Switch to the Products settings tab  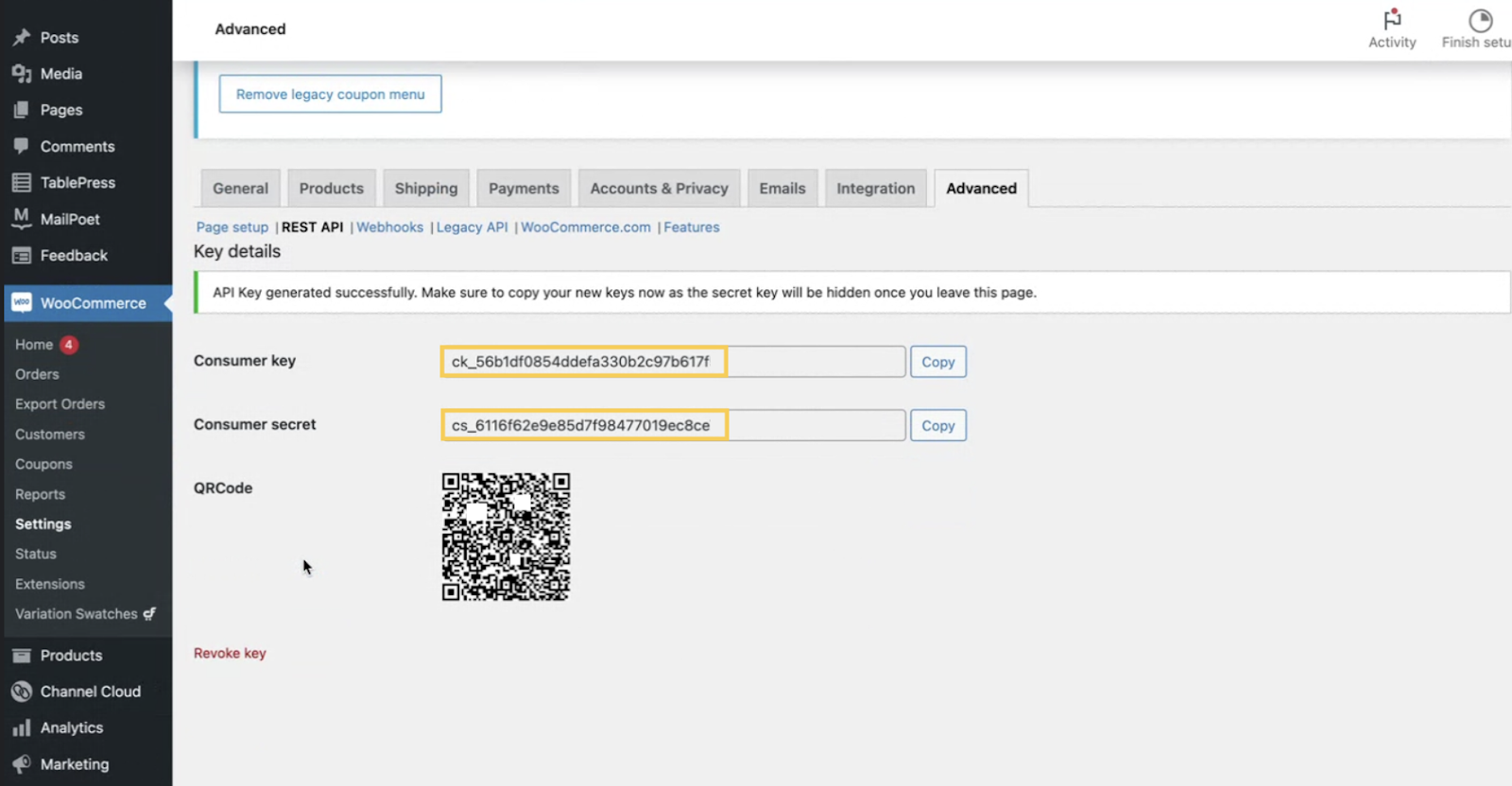tap(332, 188)
